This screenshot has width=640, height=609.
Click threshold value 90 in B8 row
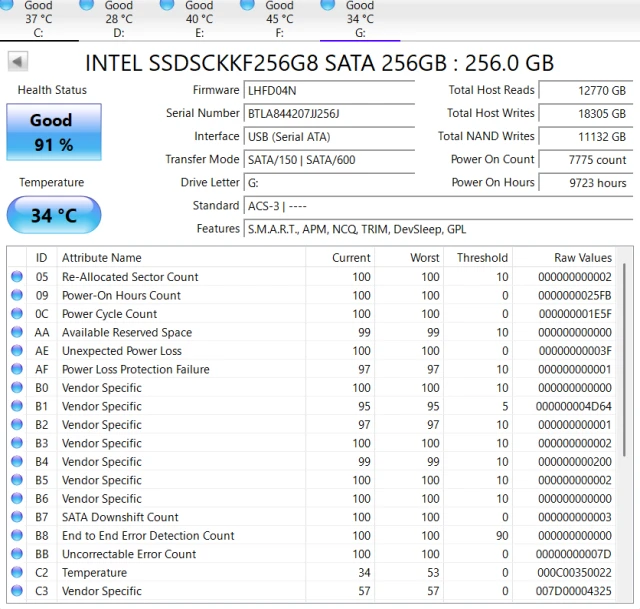pos(502,536)
